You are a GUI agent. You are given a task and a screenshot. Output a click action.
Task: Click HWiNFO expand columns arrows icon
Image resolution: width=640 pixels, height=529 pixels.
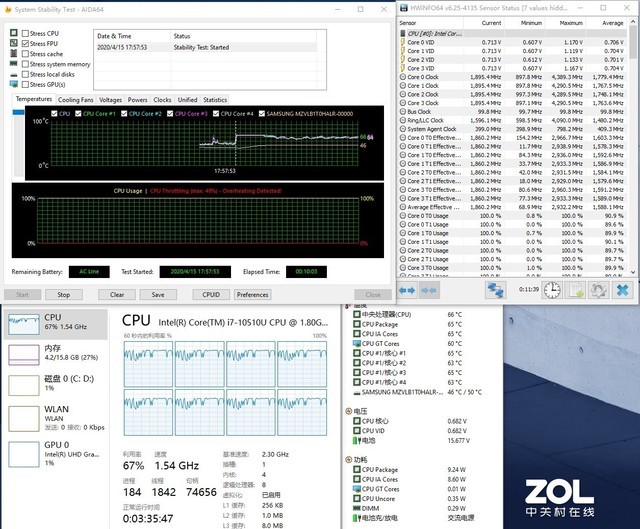click(x=407, y=290)
